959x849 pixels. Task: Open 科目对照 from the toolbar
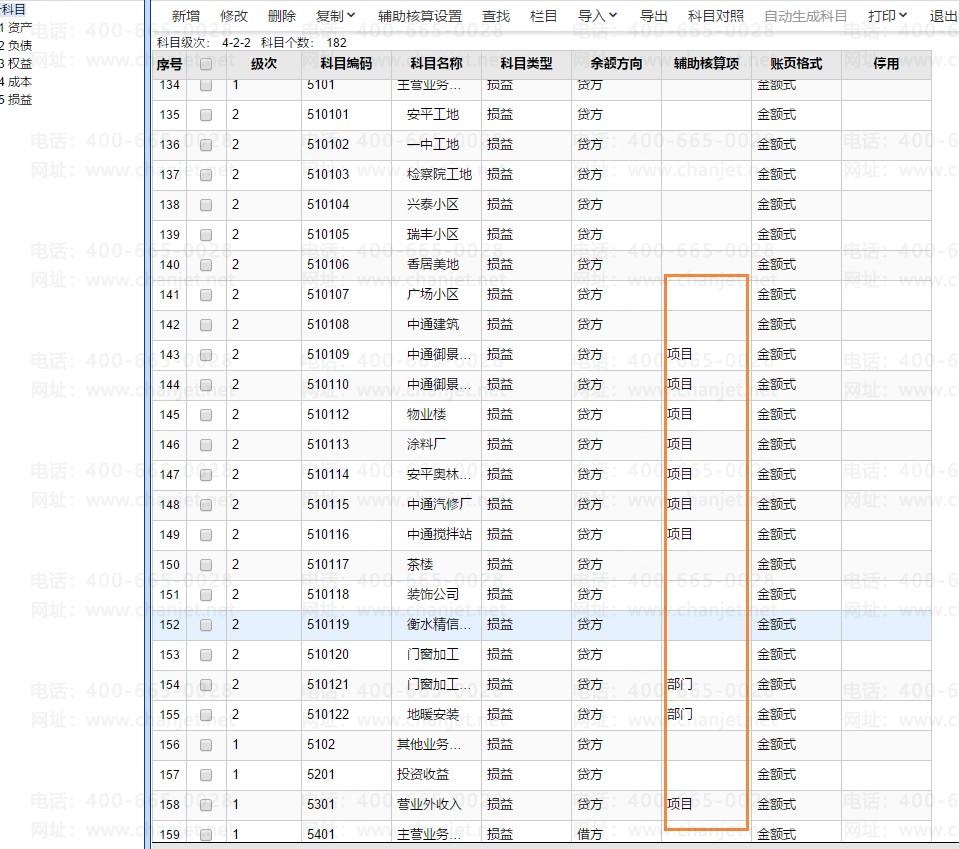coord(716,16)
